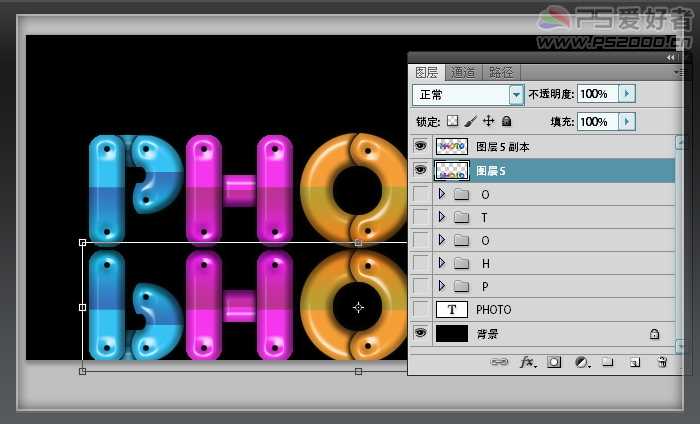Click the folder icon of group T
Viewport: 700px width, 424px height.
click(x=462, y=217)
